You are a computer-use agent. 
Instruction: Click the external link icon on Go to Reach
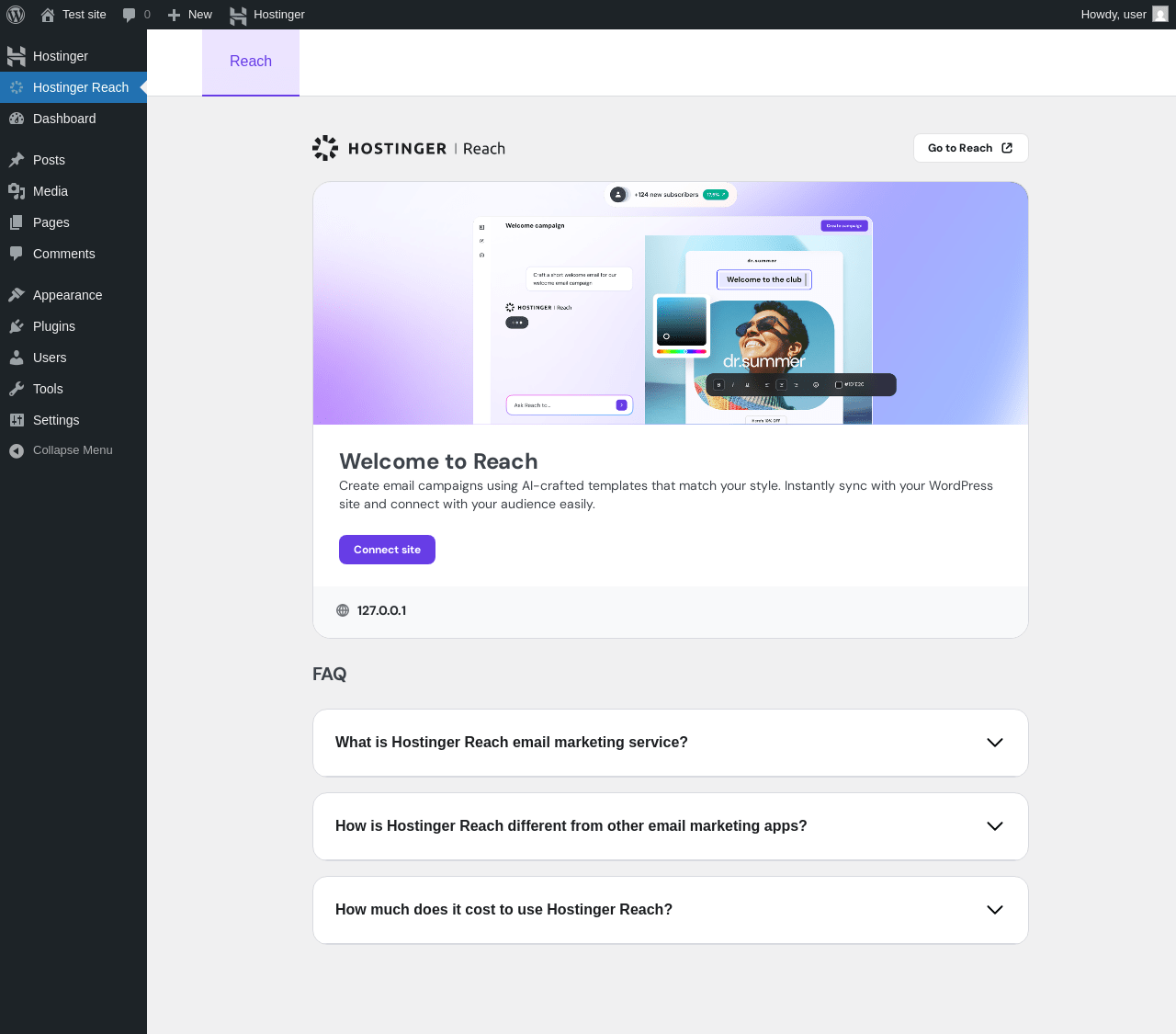(x=1007, y=148)
